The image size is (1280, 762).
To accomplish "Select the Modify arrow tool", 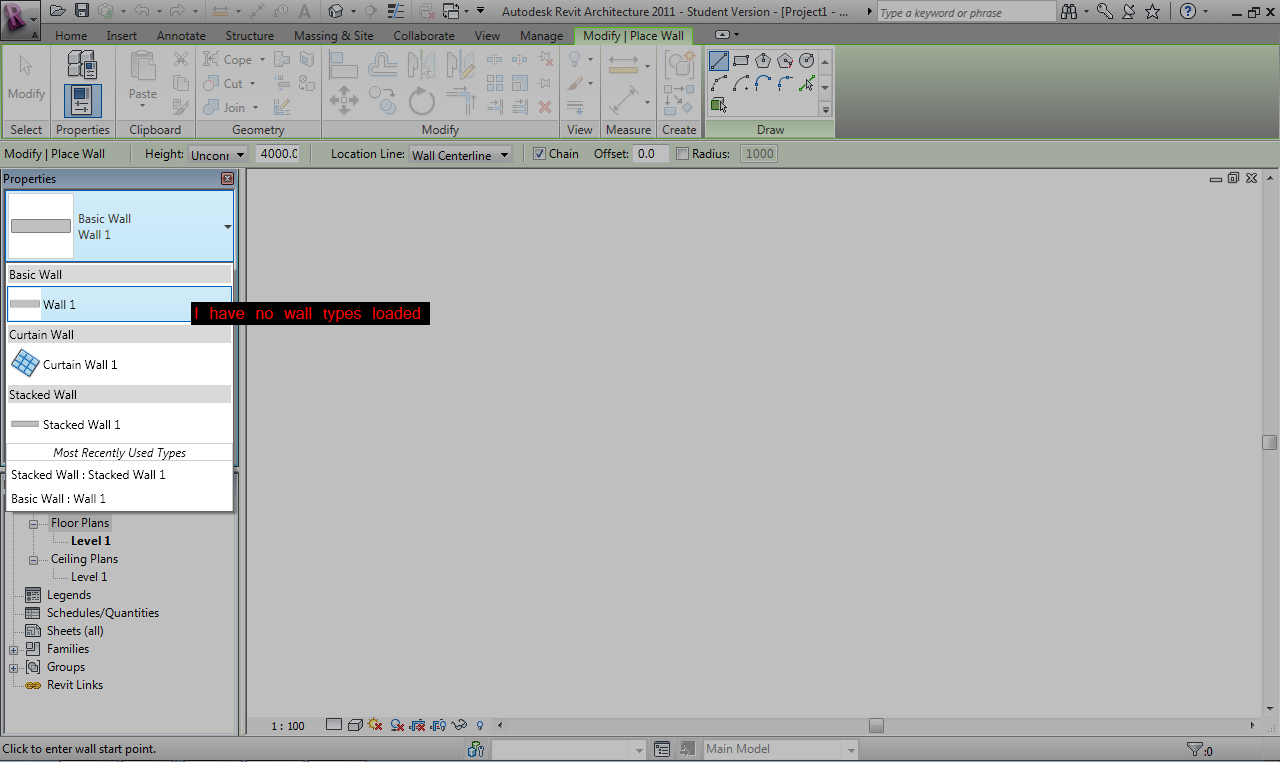I will pos(26,78).
